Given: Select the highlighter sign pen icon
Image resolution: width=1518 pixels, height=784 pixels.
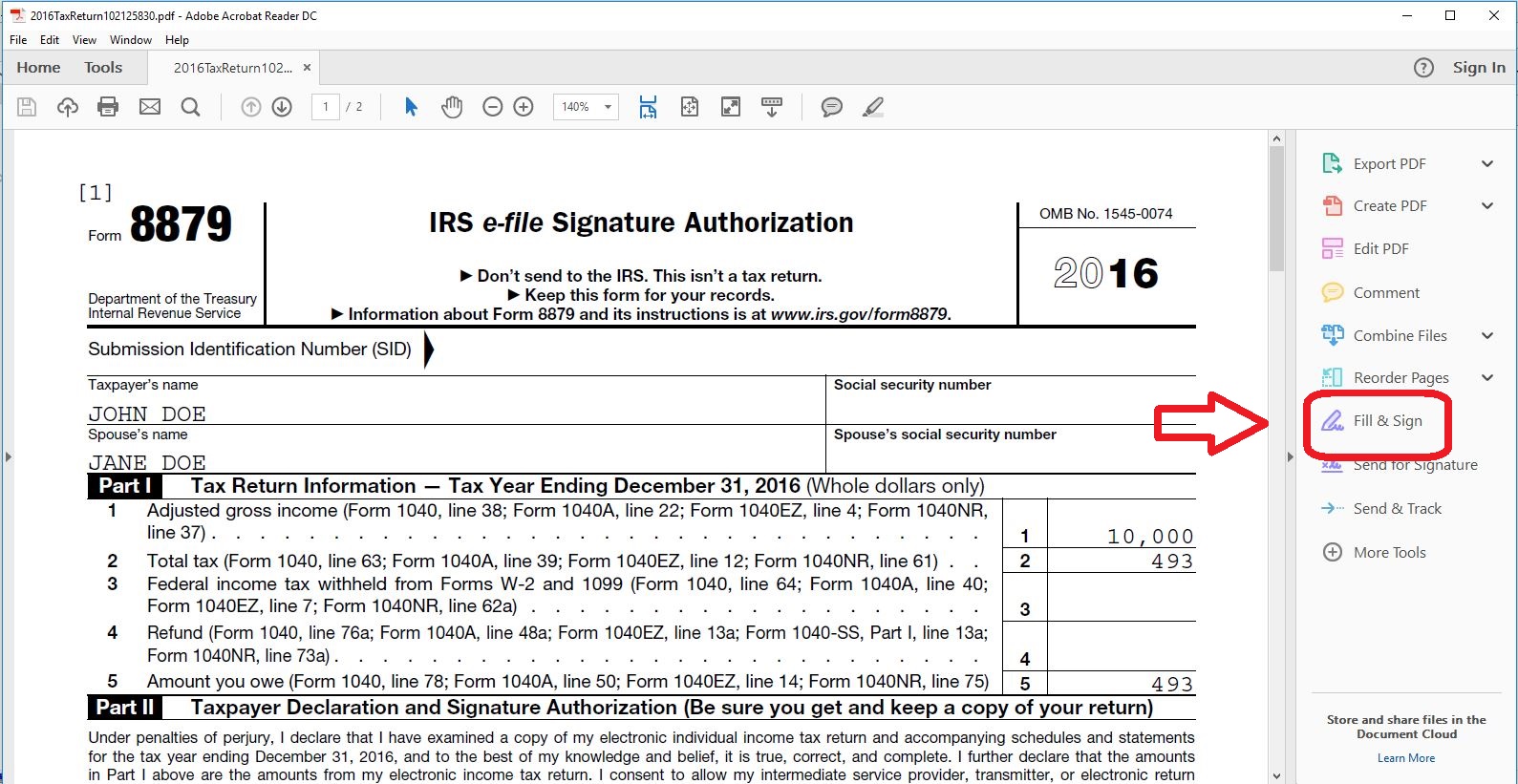Looking at the screenshot, I should [x=873, y=107].
